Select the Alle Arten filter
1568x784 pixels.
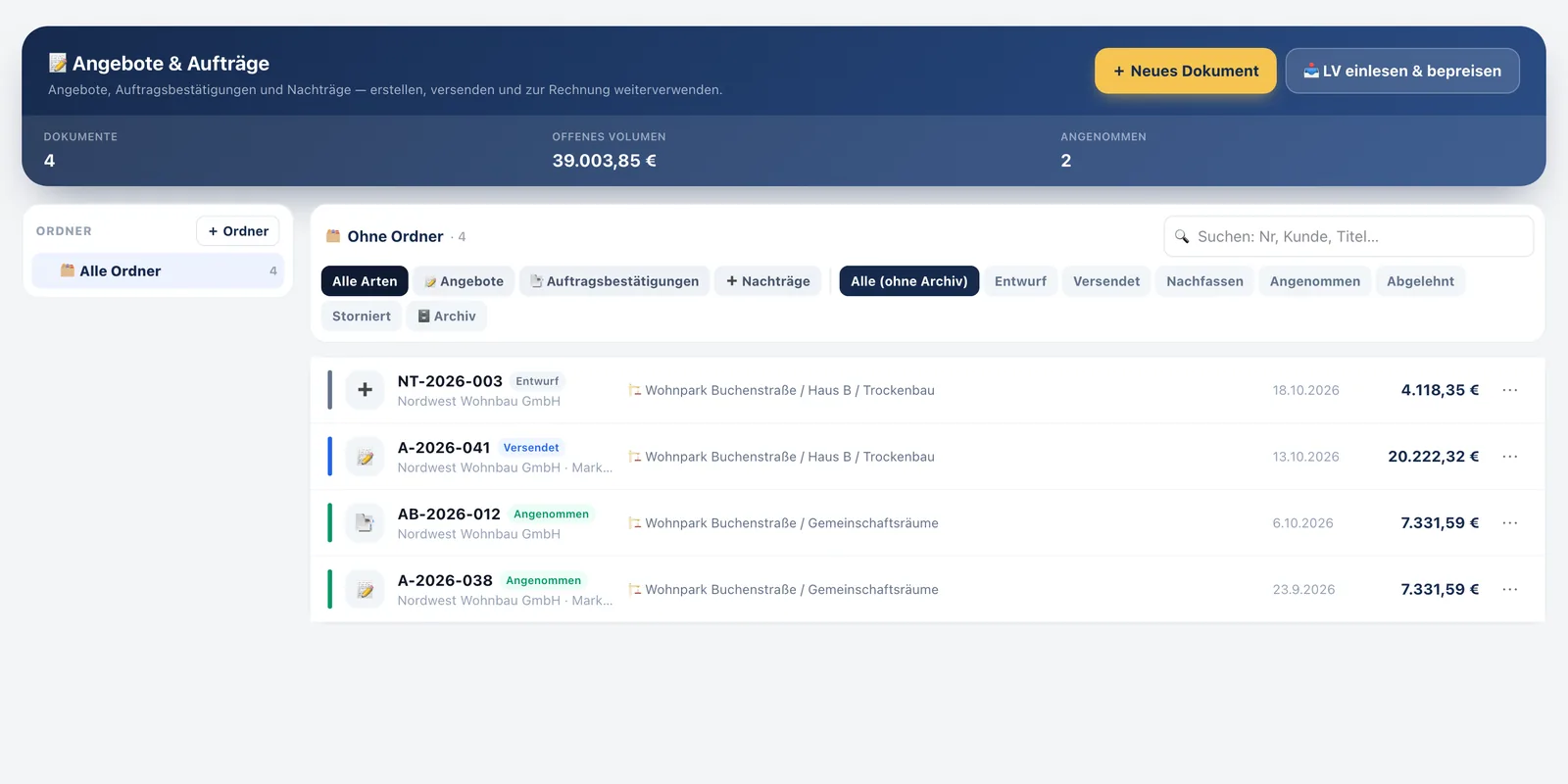click(x=365, y=281)
